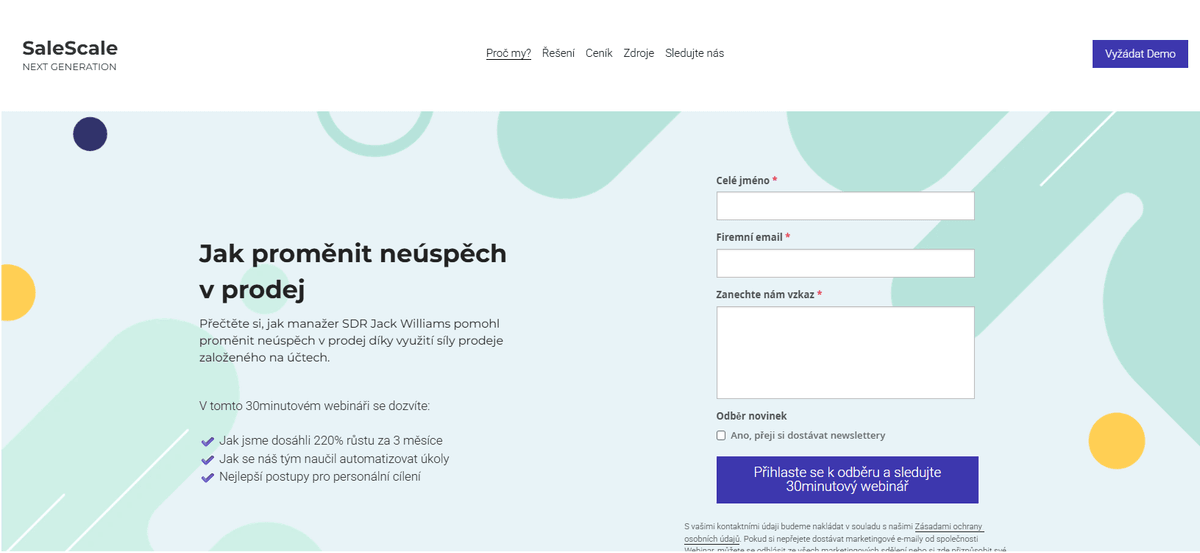1200x553 pixels.
Task: Open the Proč my? menu item
Action: click(x=508, y=53)
